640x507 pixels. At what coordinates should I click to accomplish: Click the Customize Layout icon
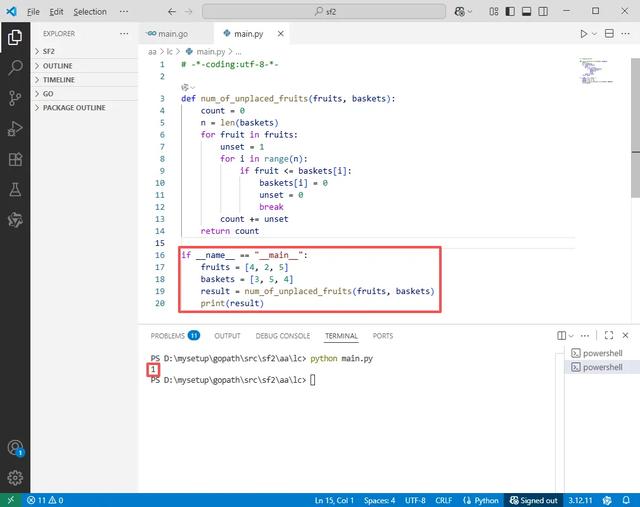493,11
